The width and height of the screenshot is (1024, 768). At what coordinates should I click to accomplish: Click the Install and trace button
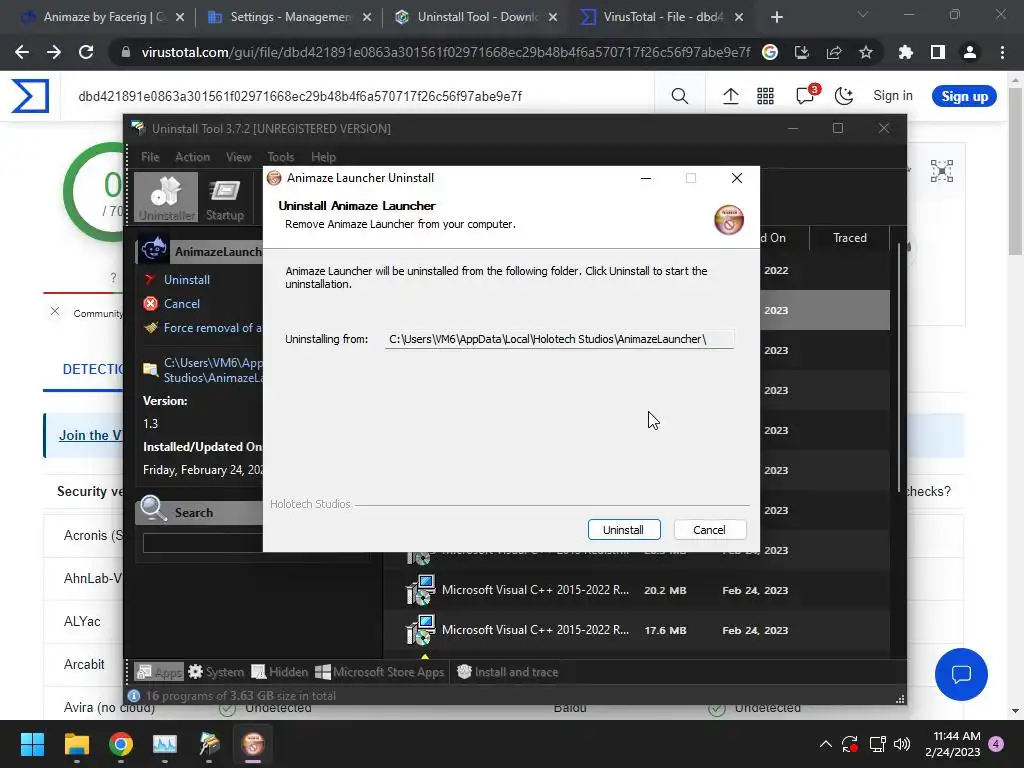coord(507,672)
